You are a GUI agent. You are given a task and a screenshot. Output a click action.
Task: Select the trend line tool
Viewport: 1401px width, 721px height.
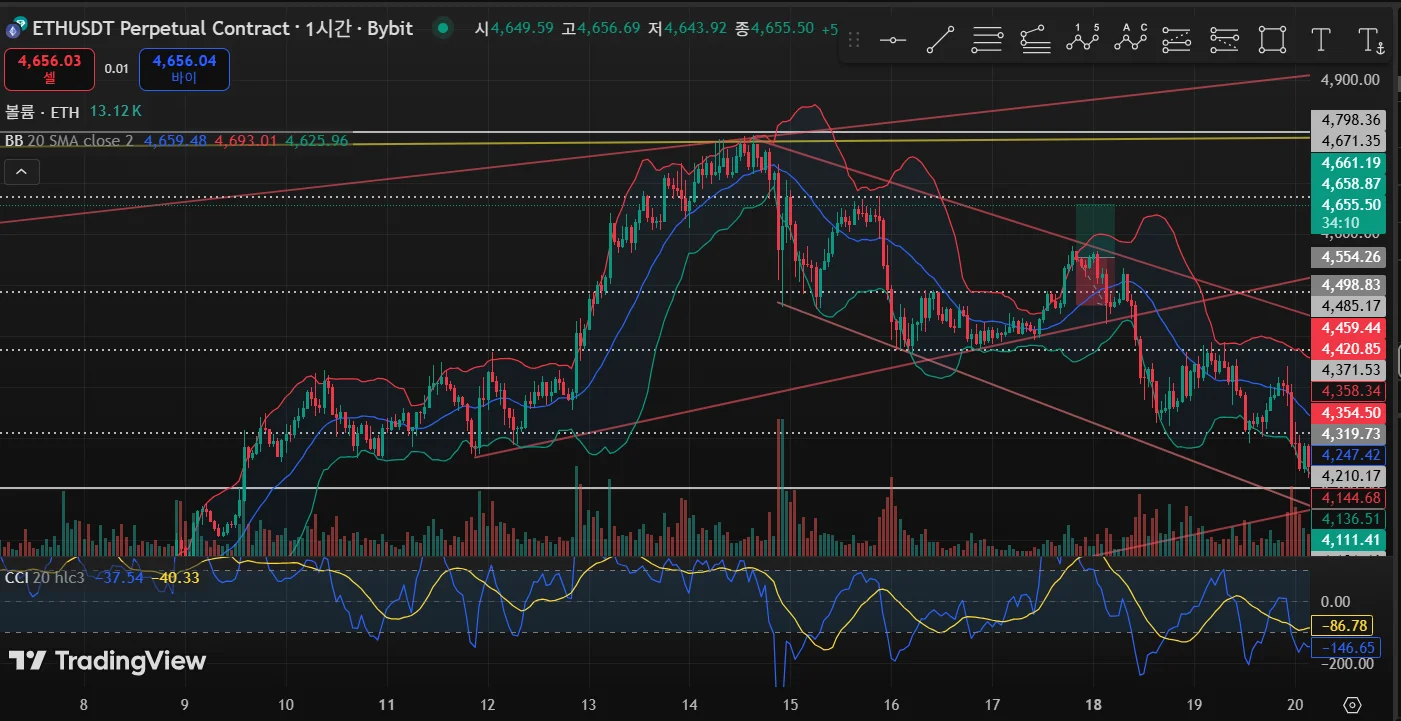pyautogui.click(x=940, y=40)
